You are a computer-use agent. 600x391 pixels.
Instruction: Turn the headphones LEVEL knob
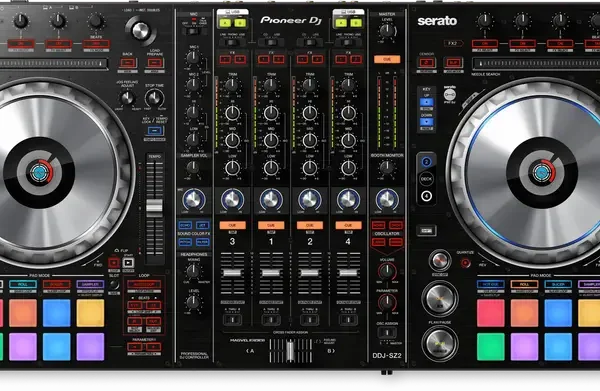(x=193, y=302)
